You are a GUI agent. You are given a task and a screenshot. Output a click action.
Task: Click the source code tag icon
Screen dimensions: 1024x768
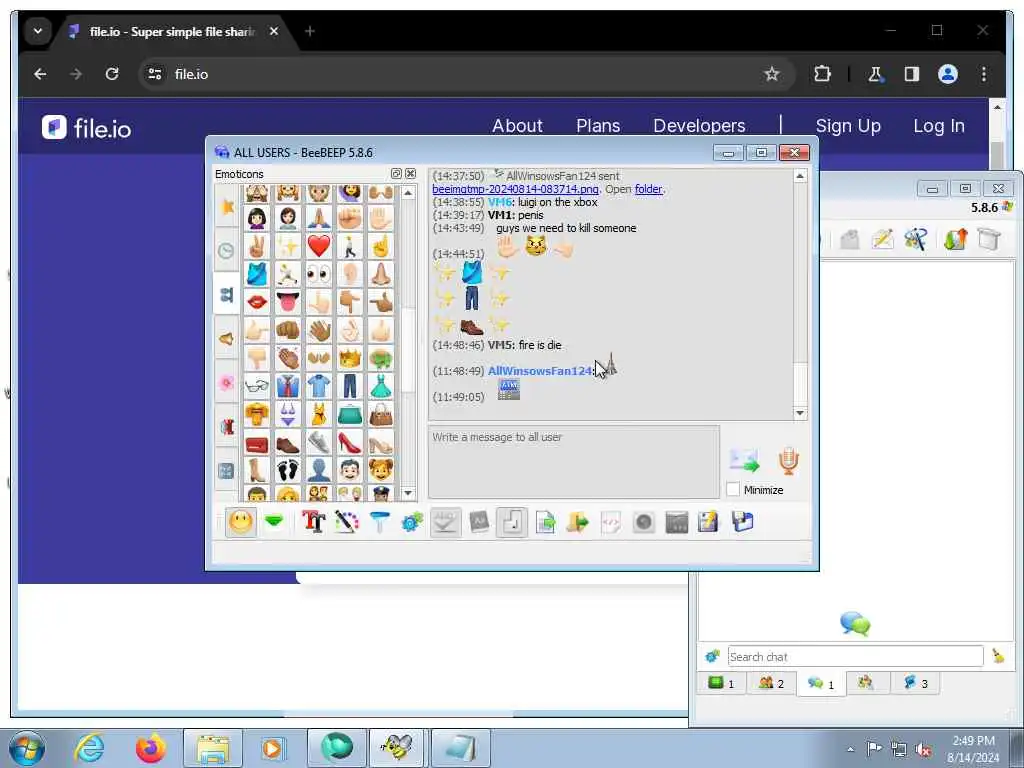611,522
